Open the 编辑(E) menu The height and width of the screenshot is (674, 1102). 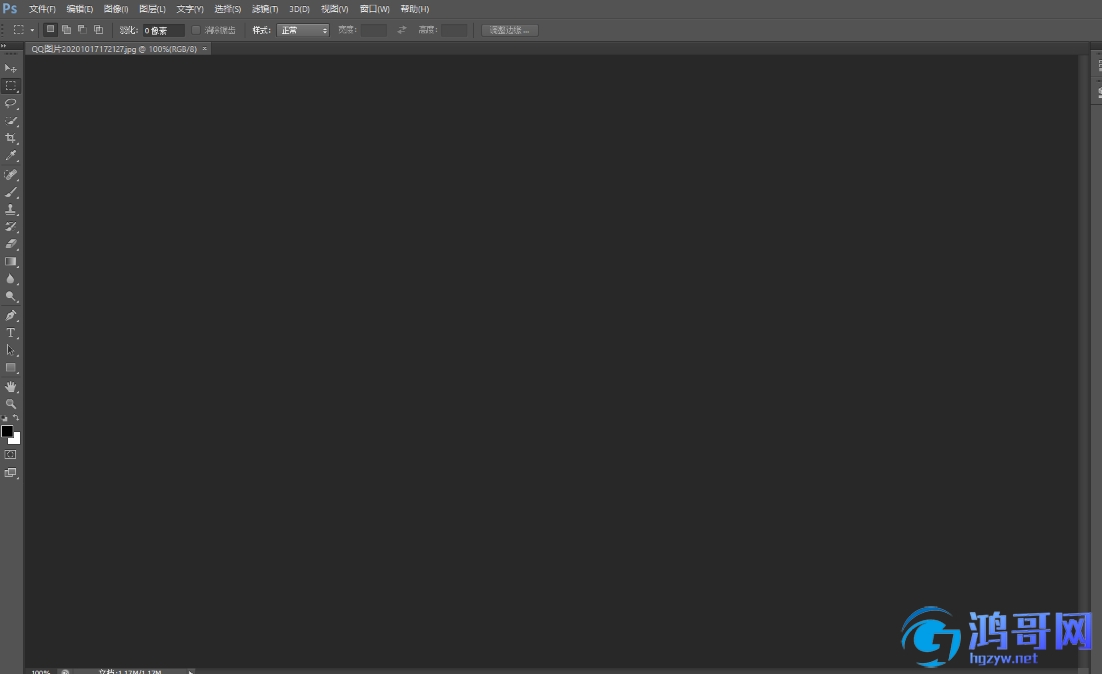(79, 9)
